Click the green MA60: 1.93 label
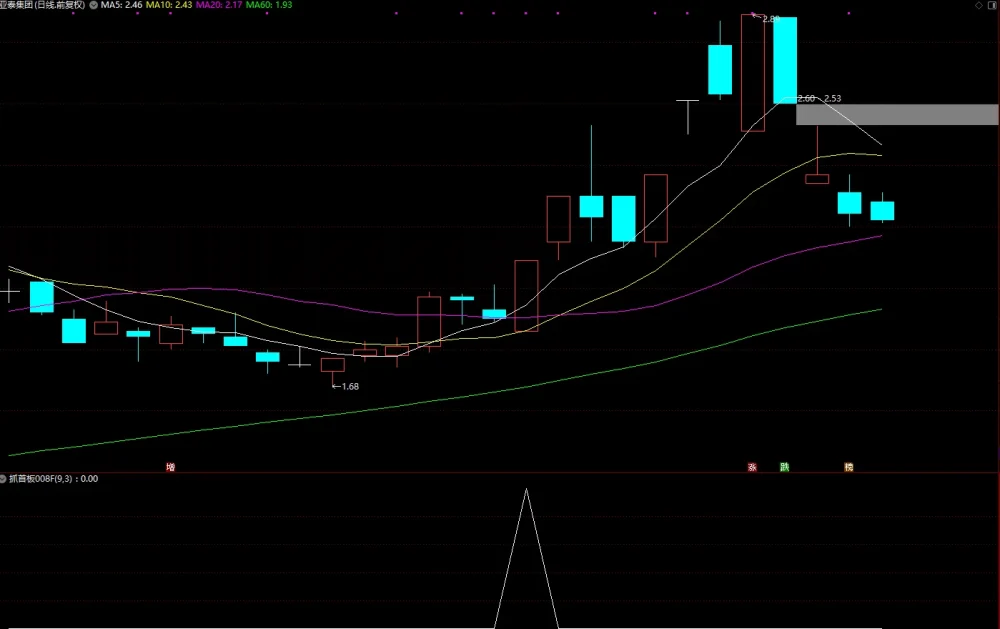 tap(269, 4)
